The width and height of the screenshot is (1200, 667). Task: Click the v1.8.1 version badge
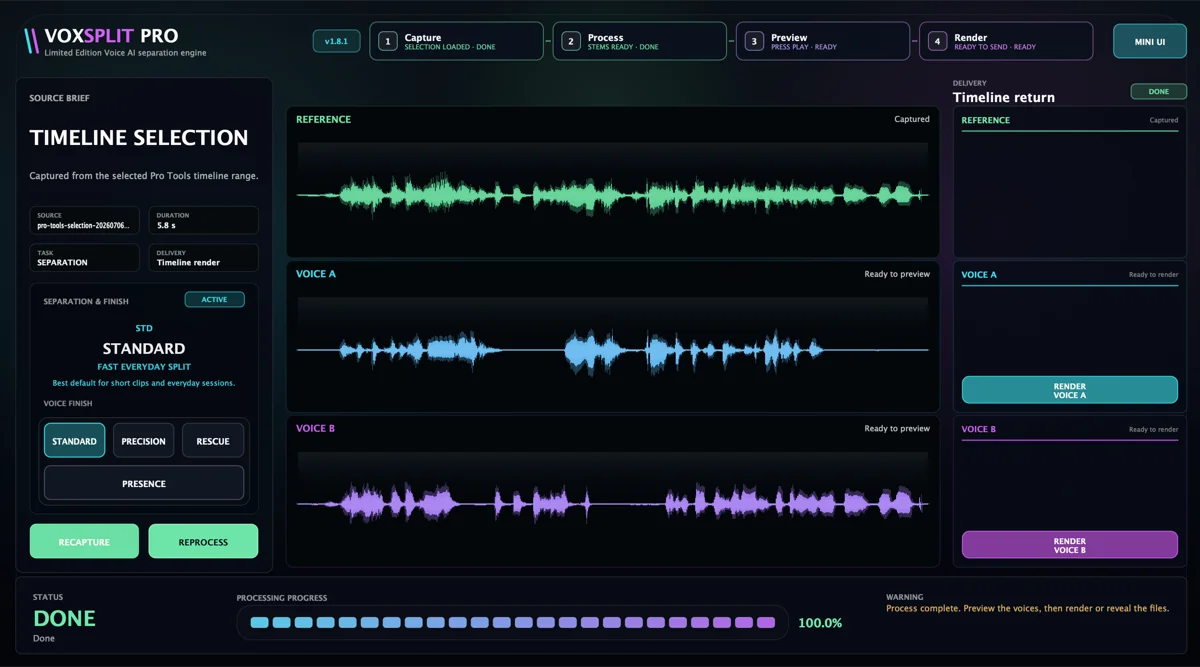point(336,41)
